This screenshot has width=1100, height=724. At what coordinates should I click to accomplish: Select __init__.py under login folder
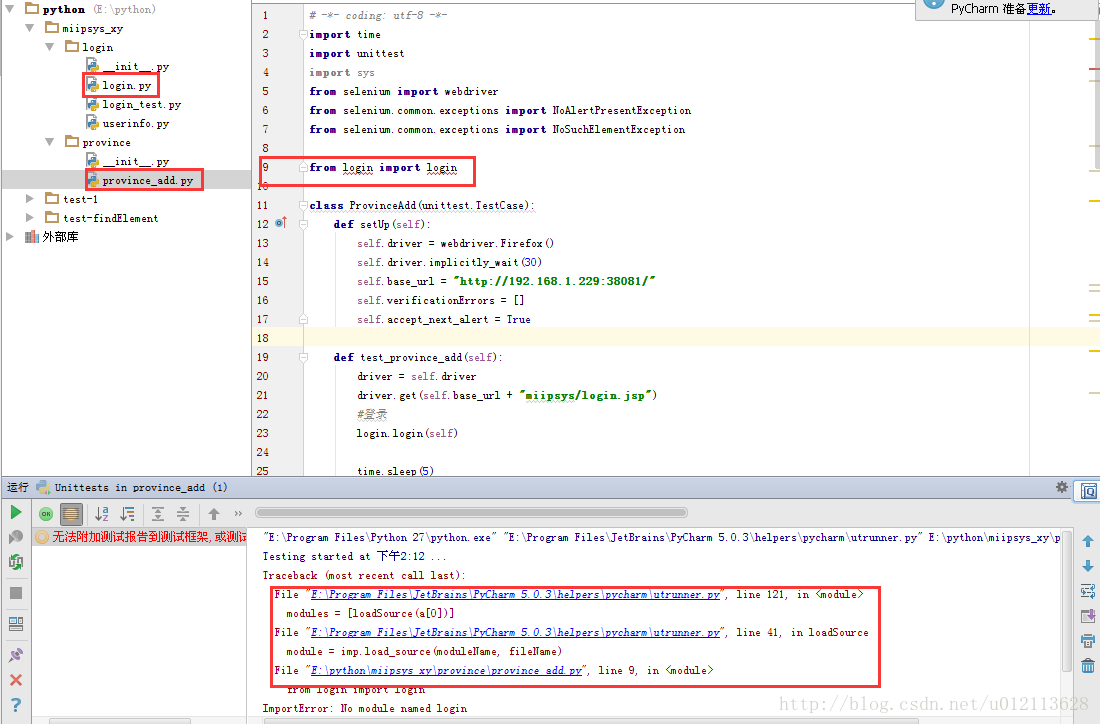click(x=135, y=66)
